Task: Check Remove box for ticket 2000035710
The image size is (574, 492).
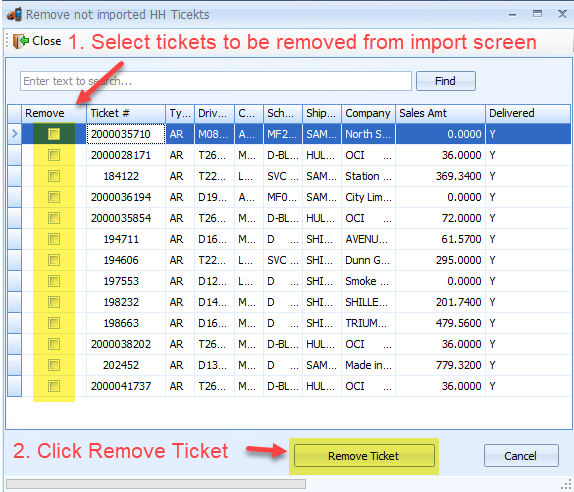Action: click(54, 134)
